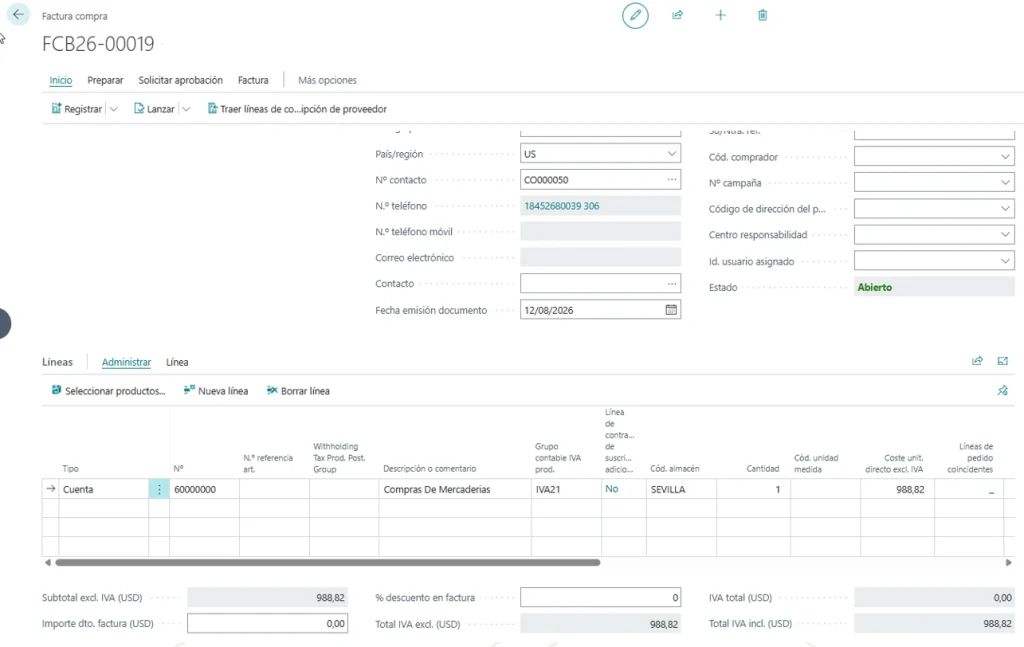Select the Administrar lines tab
1024x647 pixels.
click(126, 362)
